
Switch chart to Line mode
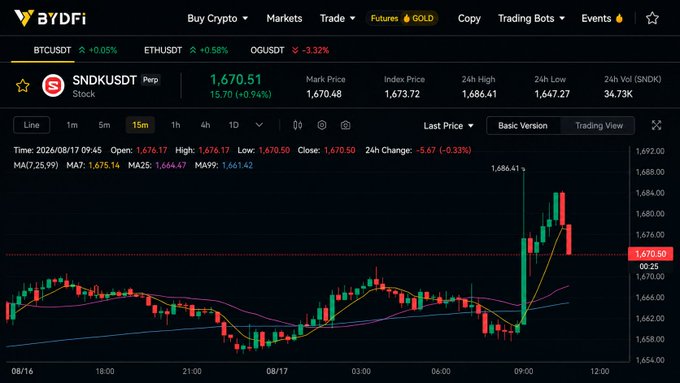pyautogui.click(x=32, y=125)
